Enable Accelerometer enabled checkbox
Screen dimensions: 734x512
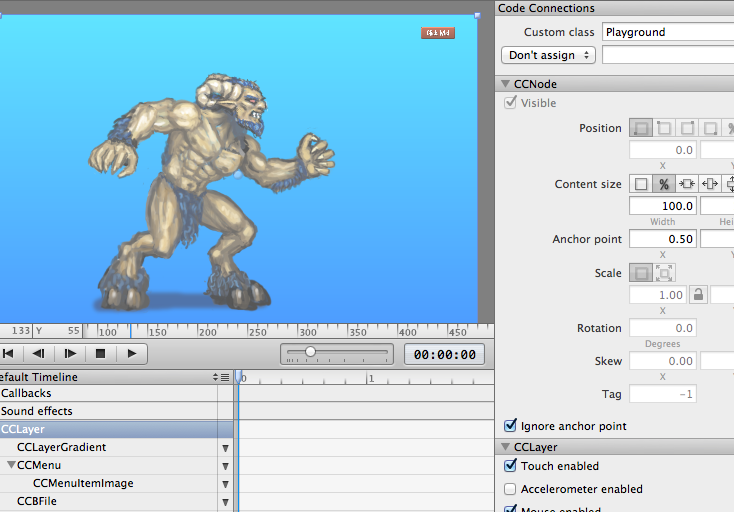510,489
